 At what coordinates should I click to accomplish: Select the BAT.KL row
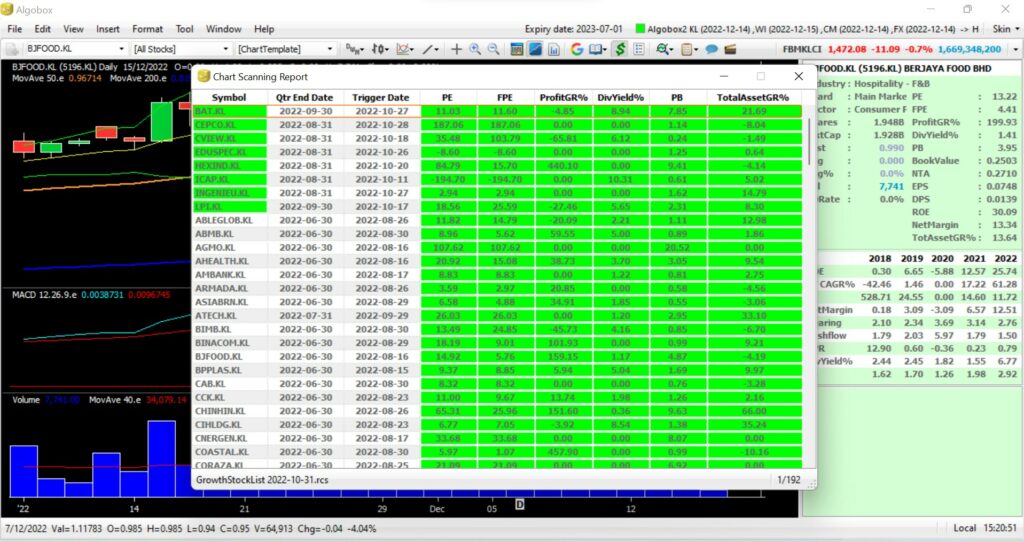click(496, 111)
